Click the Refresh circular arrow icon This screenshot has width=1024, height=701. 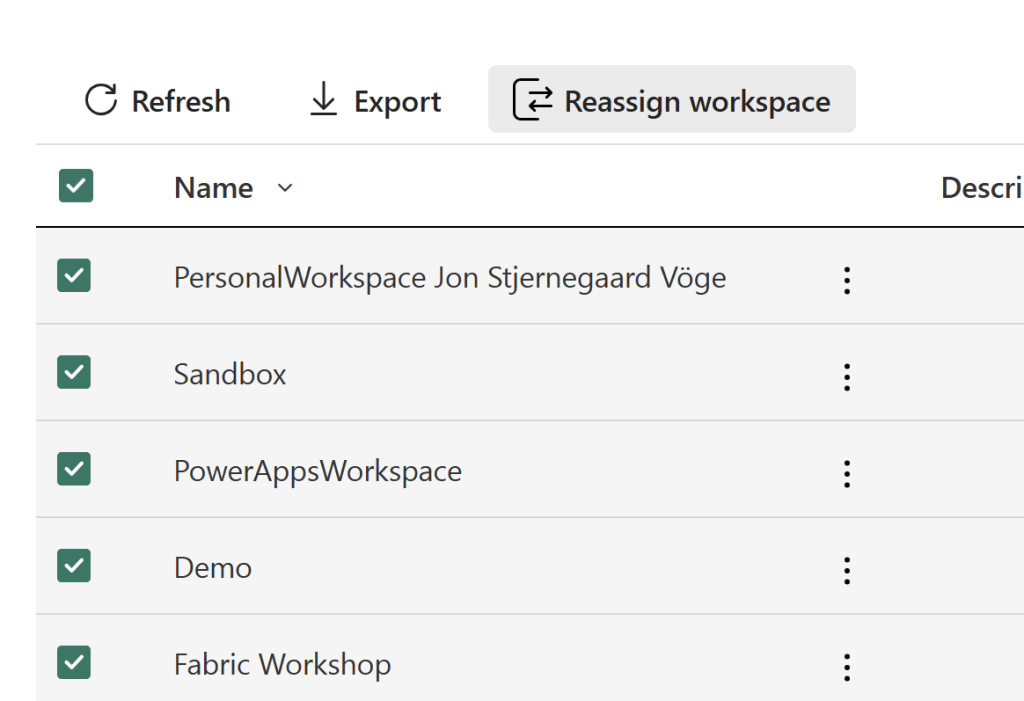(101, 100)
